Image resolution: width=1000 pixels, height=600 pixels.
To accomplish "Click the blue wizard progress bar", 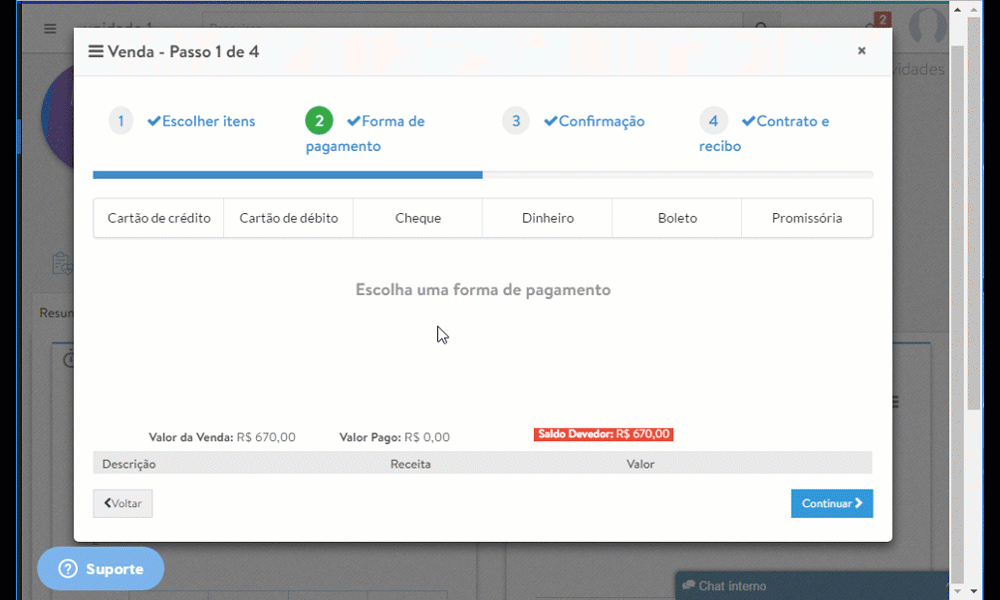I will (x=287, y=174).
